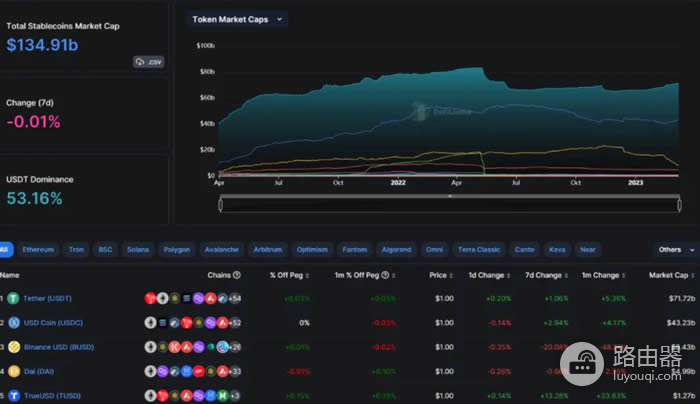The image size is (700, 404).
Task: Filter stablecoins by Tron chain
Action: tap(76, 250)
